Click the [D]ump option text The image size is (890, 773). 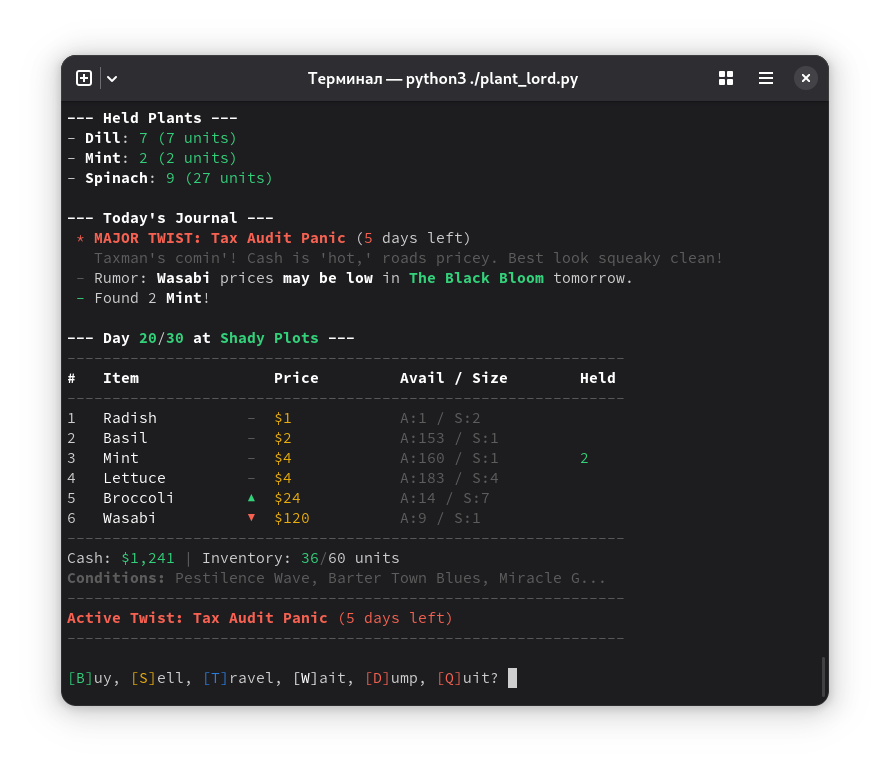click(391, 678)
